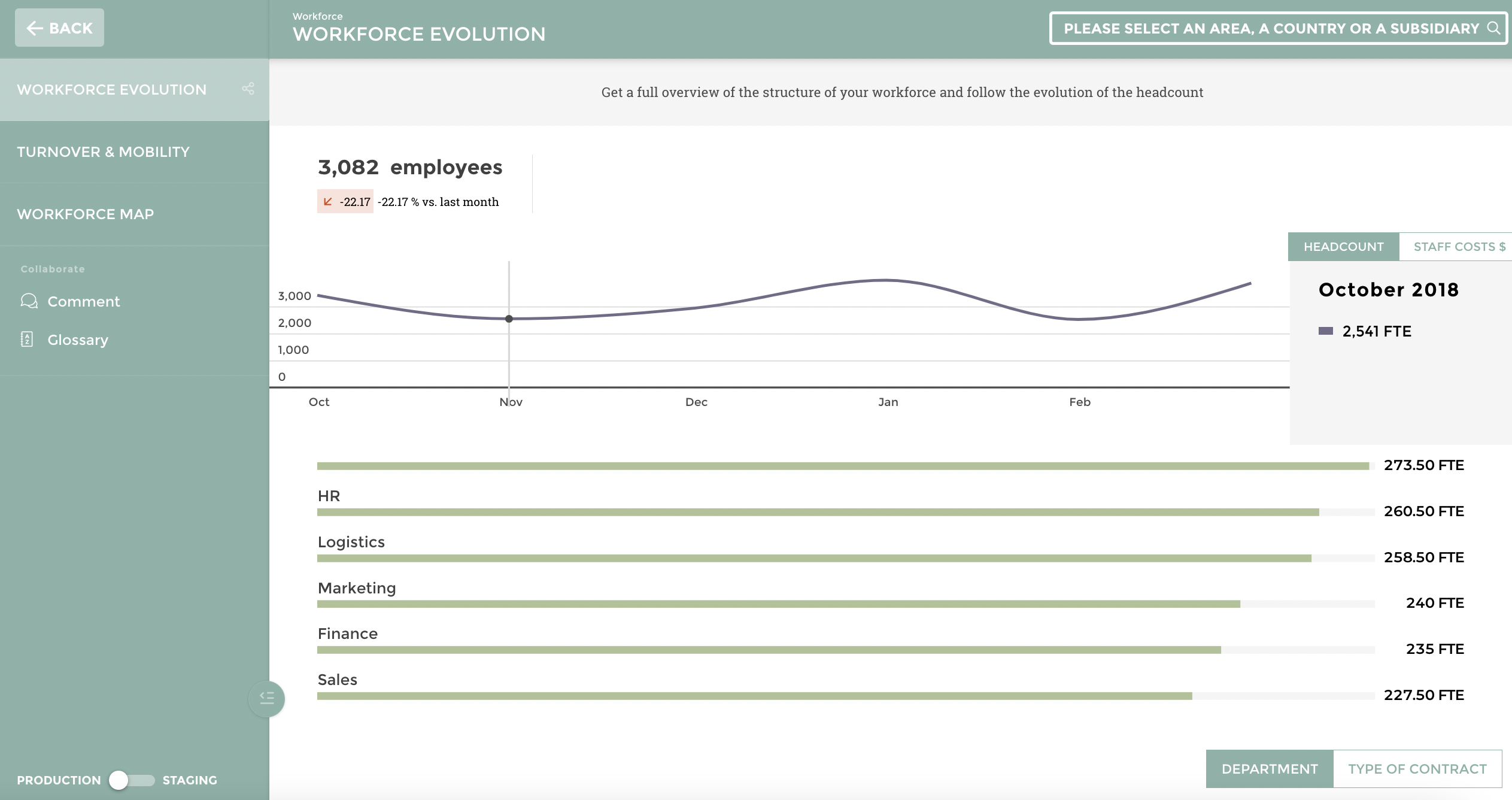
Task: Click the search magnifier icon
Action: click(x=1493, y=28)
